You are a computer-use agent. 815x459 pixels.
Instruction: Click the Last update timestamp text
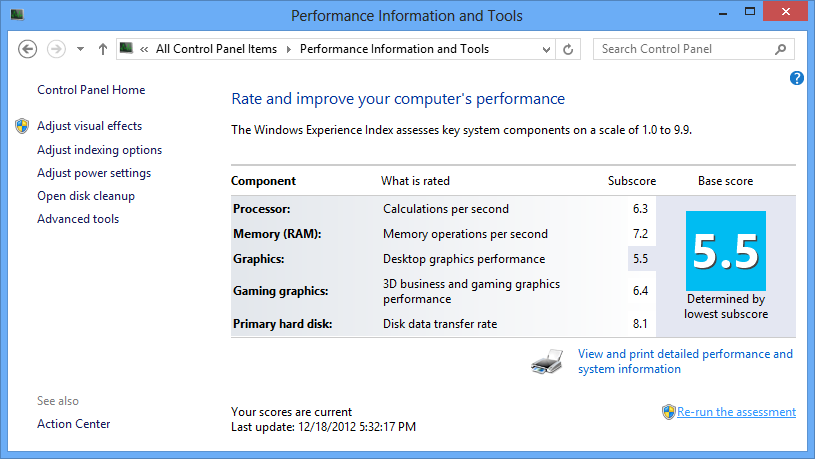(323, 427)
